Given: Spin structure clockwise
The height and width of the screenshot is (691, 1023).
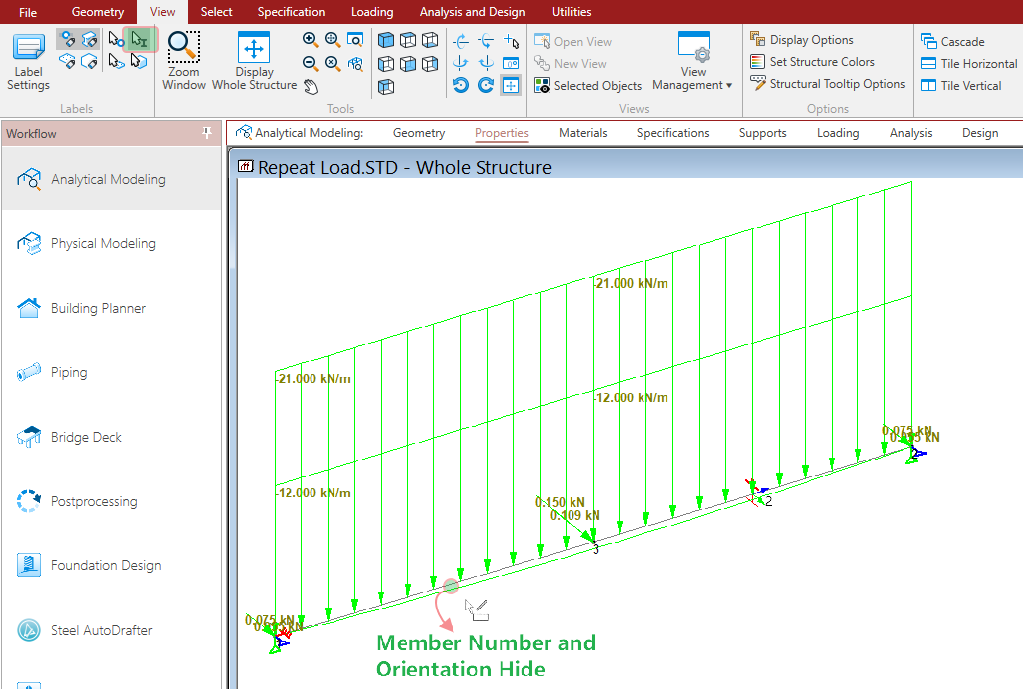Looking at the screenshot, I should point(485,85).
